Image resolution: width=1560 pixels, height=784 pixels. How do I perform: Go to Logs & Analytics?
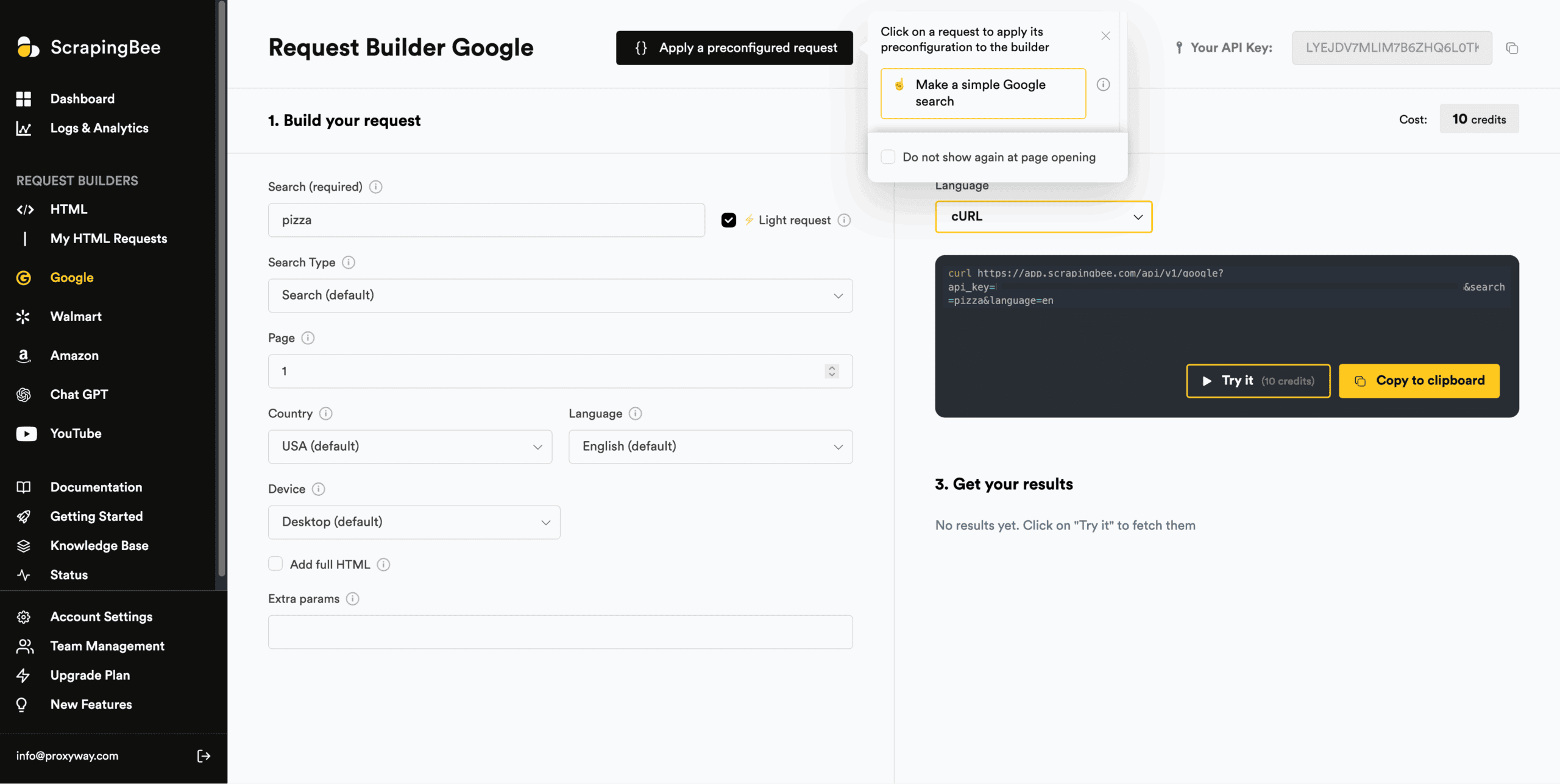coord(99,129)
